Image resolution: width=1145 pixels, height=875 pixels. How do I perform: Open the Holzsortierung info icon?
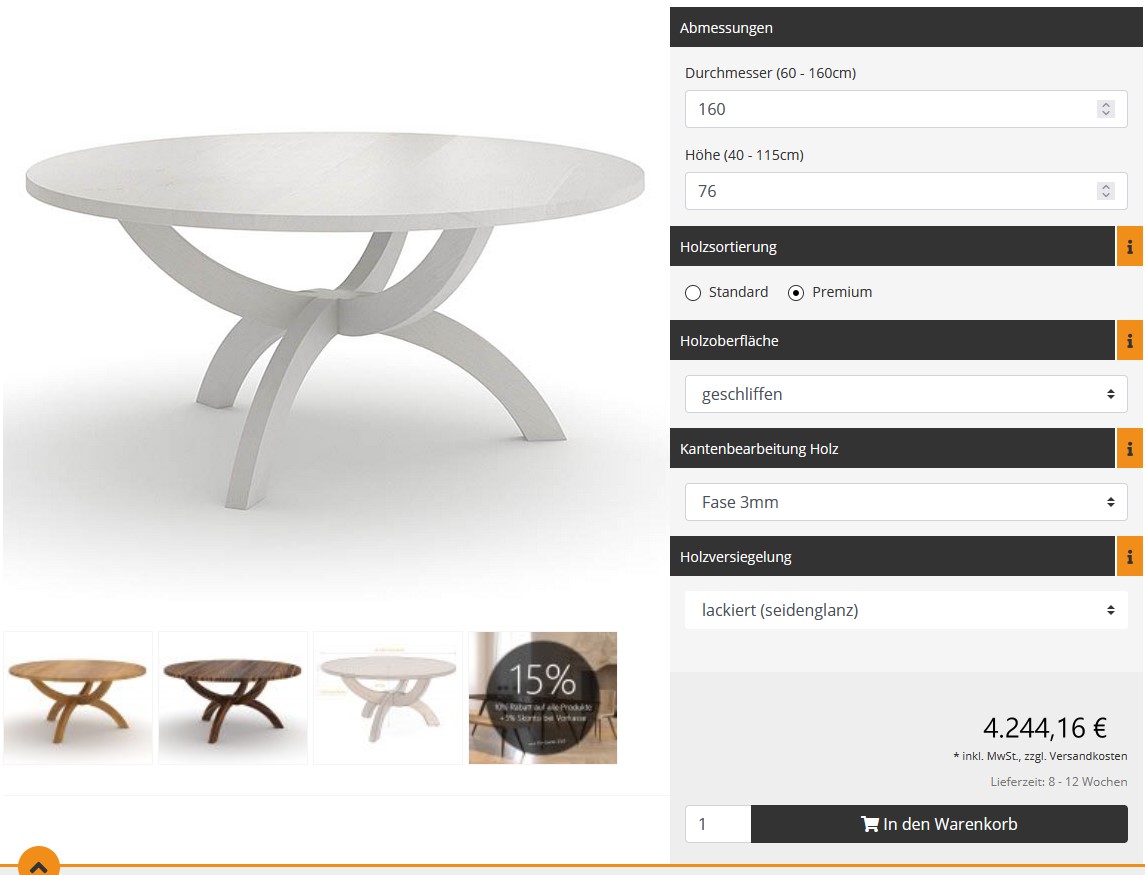click(1129, 246)
